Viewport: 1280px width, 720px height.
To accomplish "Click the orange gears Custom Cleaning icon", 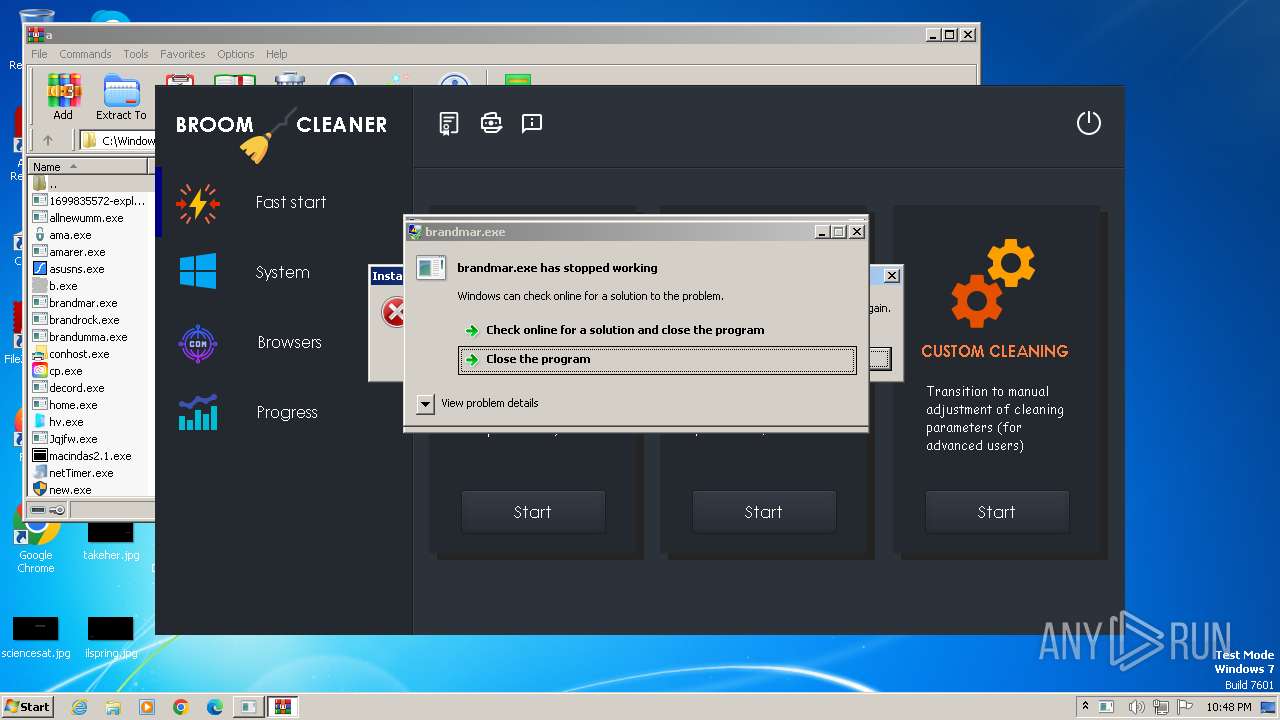I will pos(993,283).
